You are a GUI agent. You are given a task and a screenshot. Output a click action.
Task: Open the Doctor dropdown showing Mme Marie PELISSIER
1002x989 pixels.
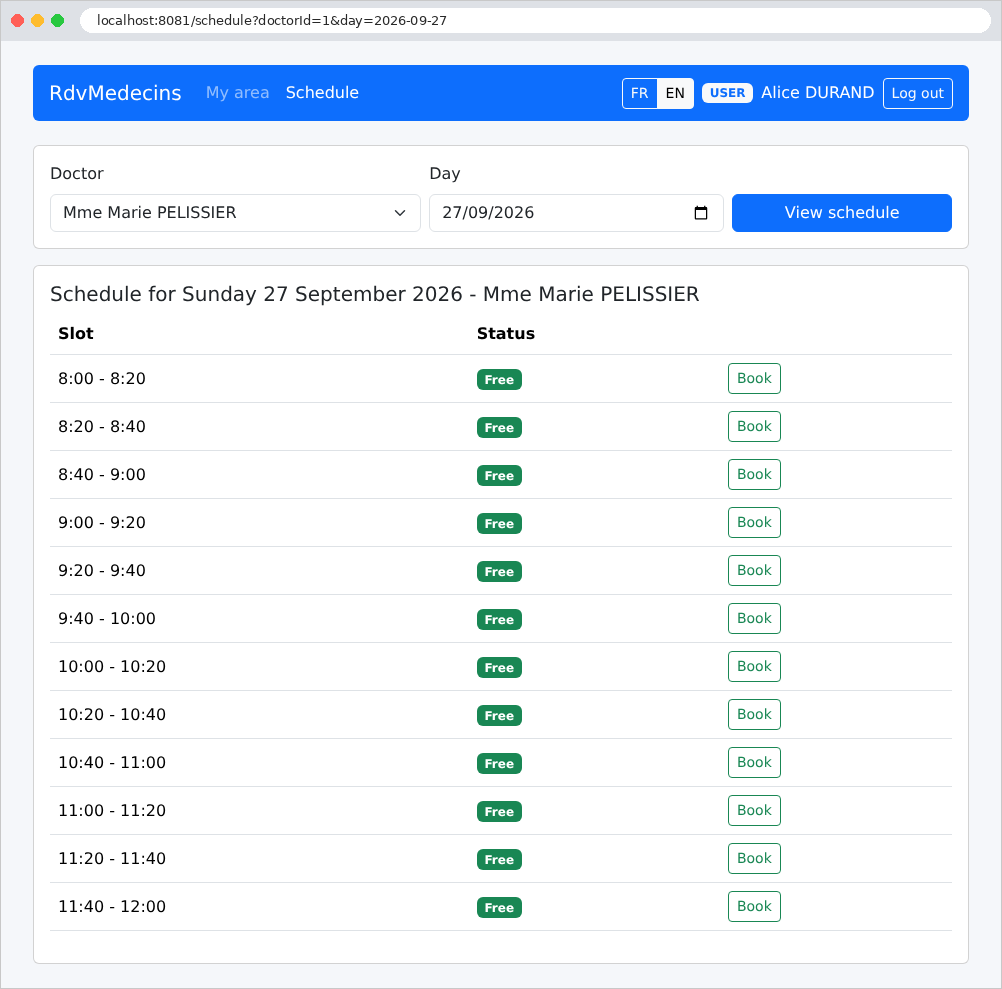235,213
